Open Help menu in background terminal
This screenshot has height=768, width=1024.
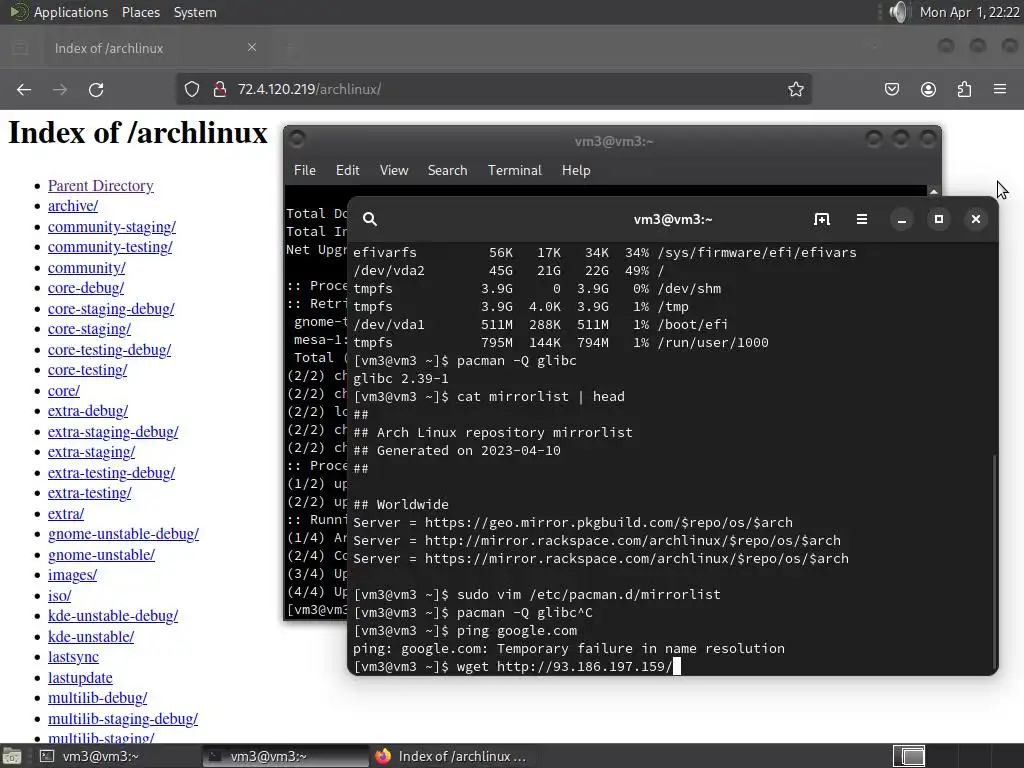[x=576, y=170]
